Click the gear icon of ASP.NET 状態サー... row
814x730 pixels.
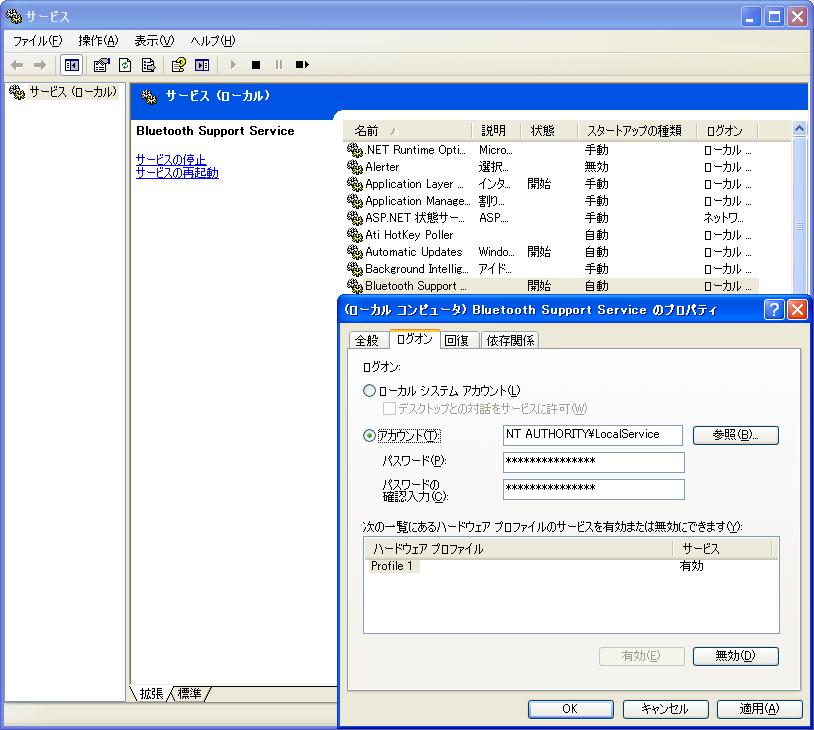(355, 218)
